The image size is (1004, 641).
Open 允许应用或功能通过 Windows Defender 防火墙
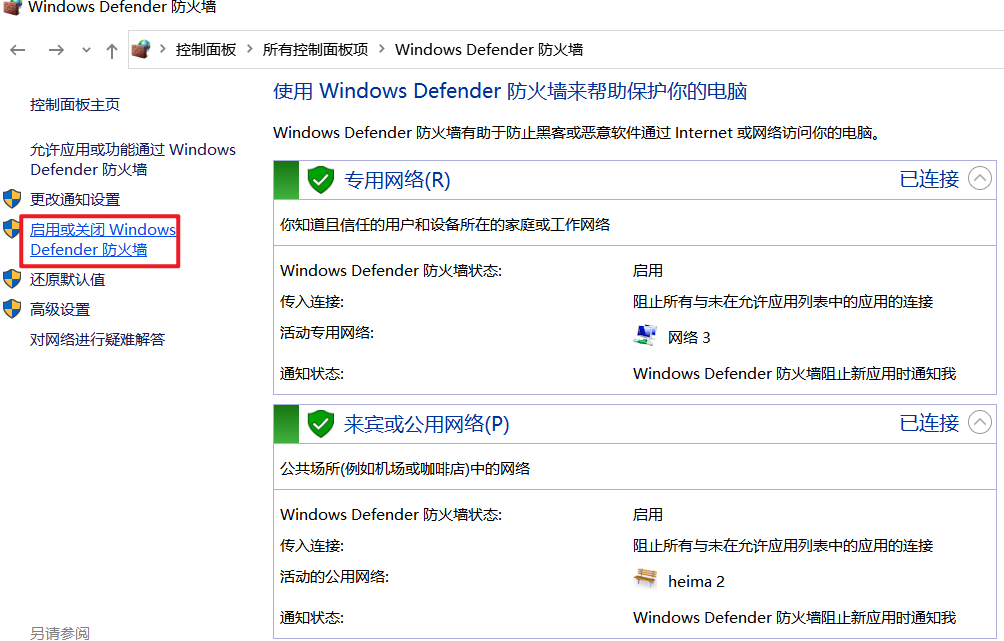click(x=133, y=159)
